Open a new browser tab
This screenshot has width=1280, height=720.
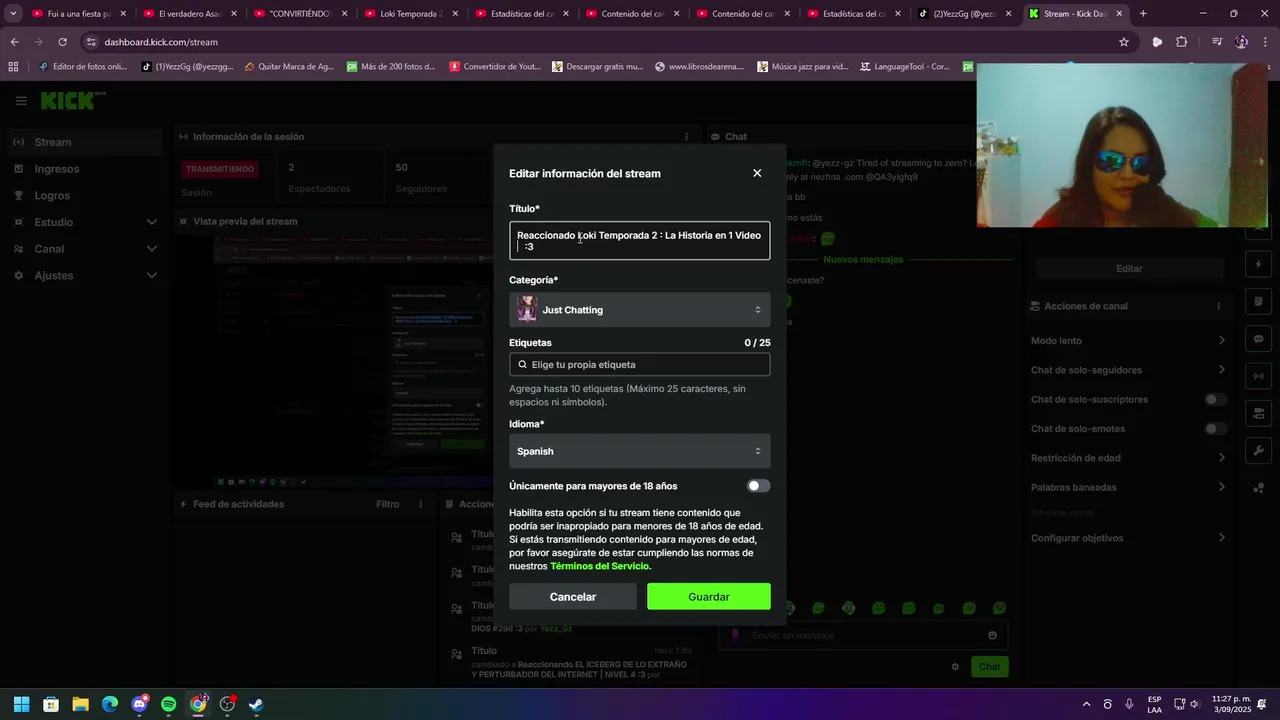coord(1143,14)
